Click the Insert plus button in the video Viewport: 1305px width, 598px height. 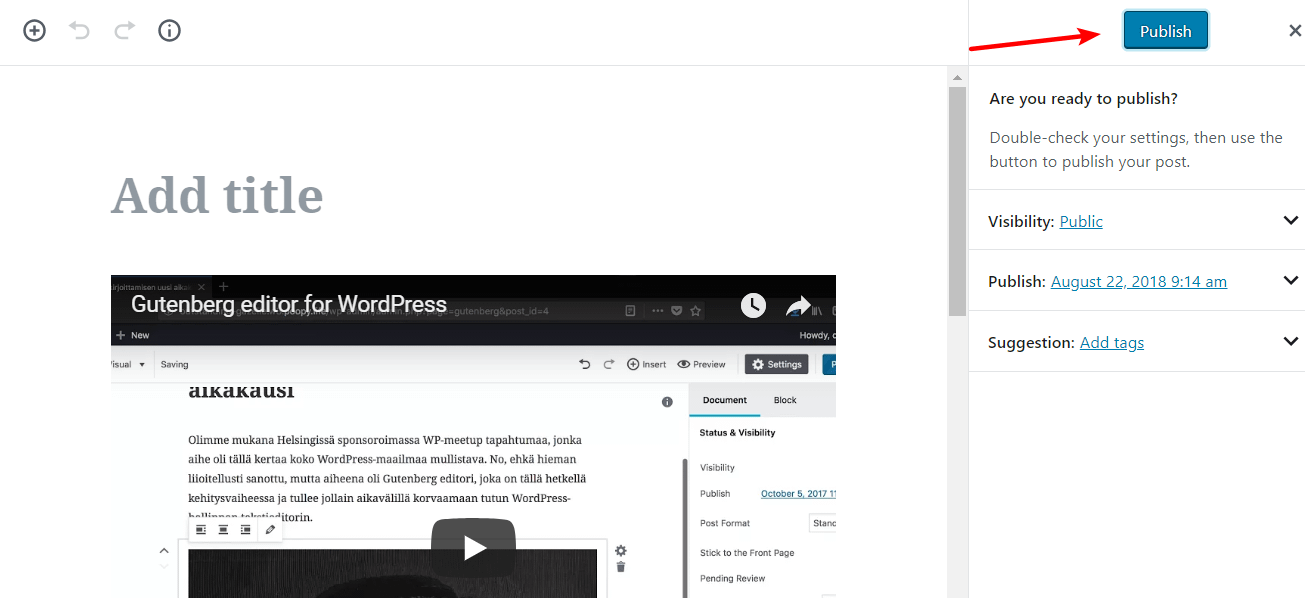coord(647,364)
